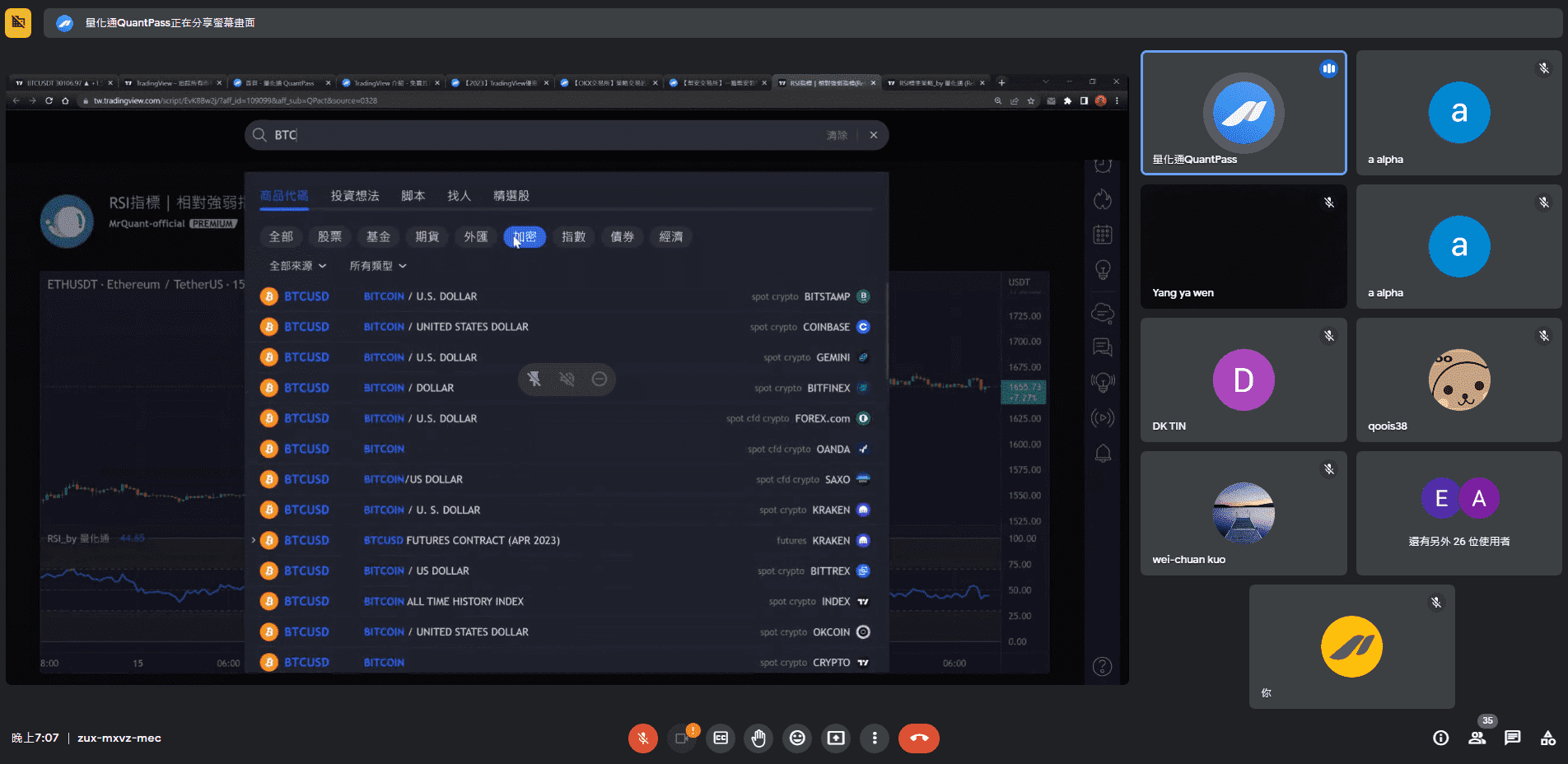Screen dimensions: 1568x764
Task: Open the ideas lightbulb icon in the sidebar
Action: (x=1103, y=270)
